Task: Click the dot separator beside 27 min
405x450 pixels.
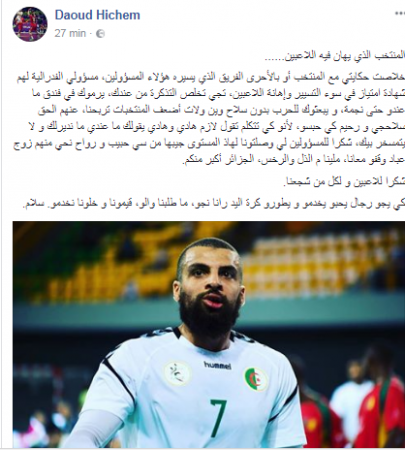Action: (x=91, y=33)
